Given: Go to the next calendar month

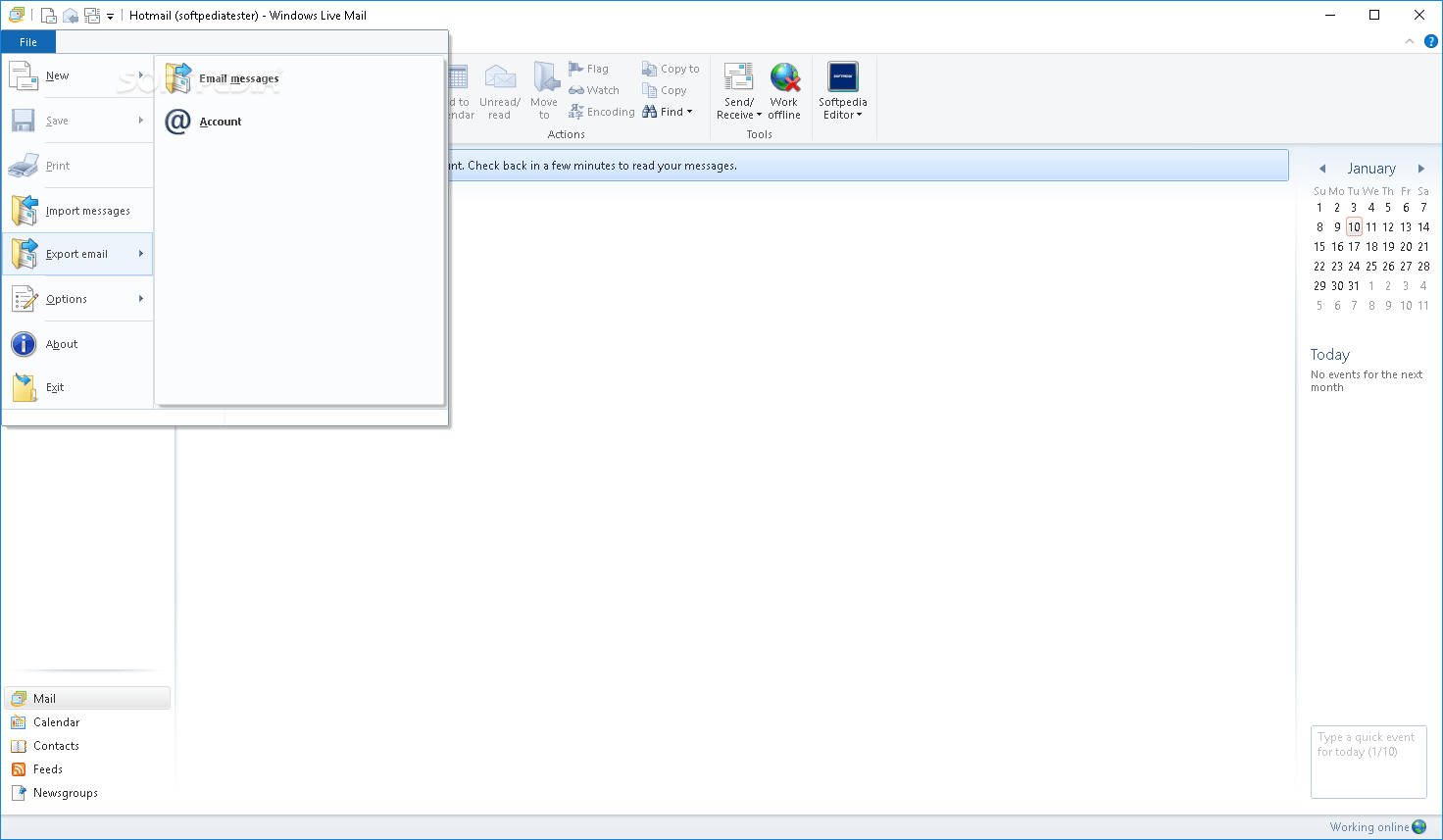Looking at the screenshot, I should tap(1421, 169).
